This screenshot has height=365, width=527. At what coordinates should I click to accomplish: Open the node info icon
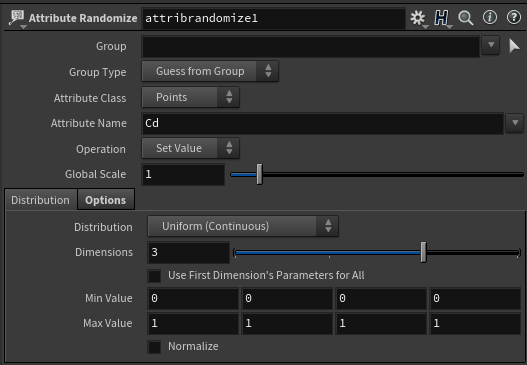[x=490, y=17]
